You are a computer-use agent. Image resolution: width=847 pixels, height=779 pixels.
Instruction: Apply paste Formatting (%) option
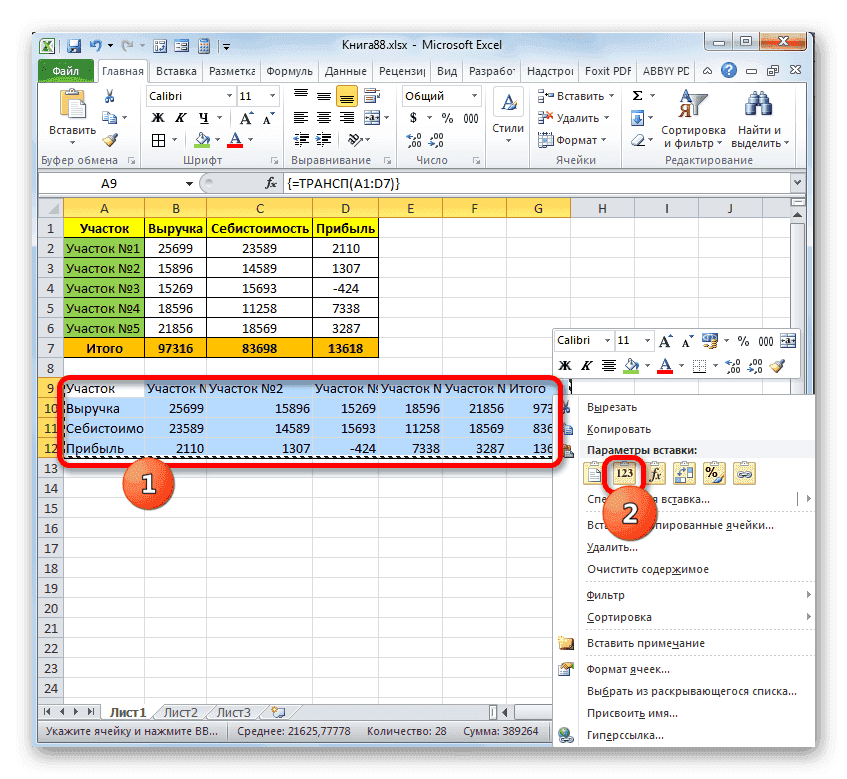tap(713, 472)
